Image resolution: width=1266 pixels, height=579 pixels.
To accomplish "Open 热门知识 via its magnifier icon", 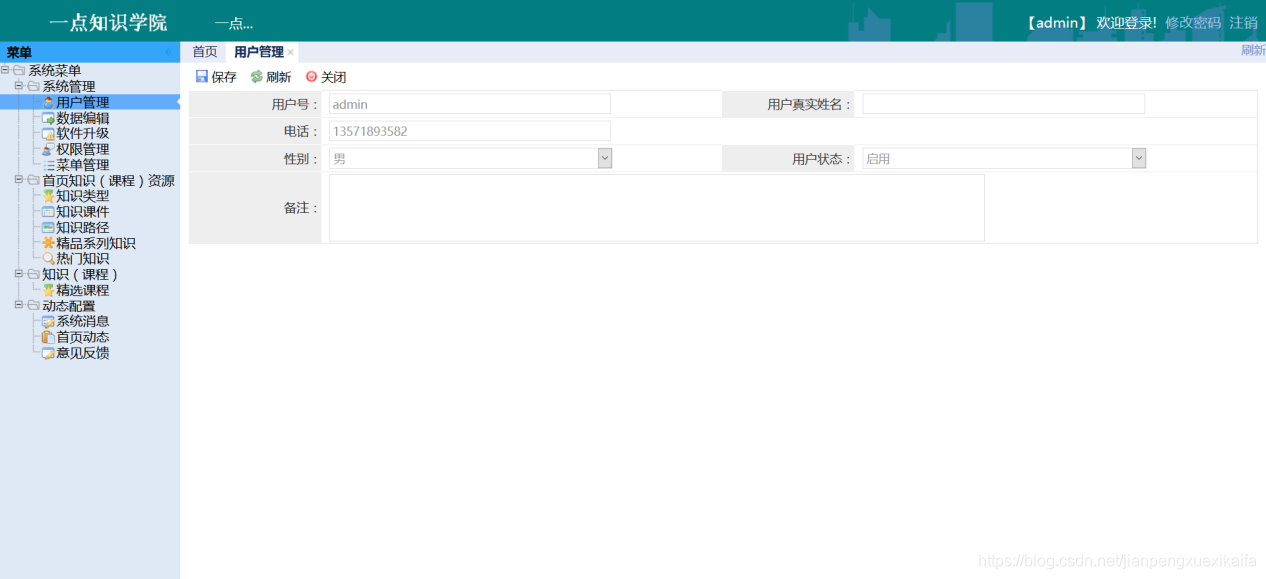I will pos(48,258).
